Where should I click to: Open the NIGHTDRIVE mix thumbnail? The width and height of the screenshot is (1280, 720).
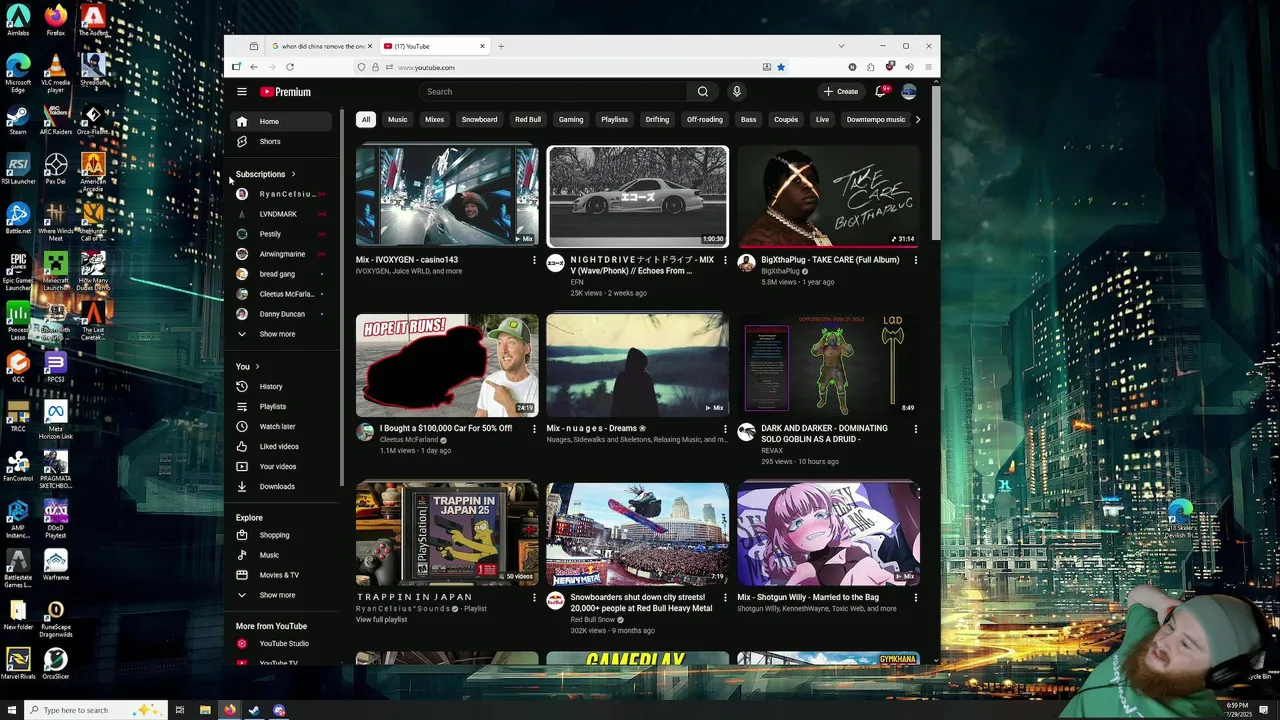click(637, 196)
